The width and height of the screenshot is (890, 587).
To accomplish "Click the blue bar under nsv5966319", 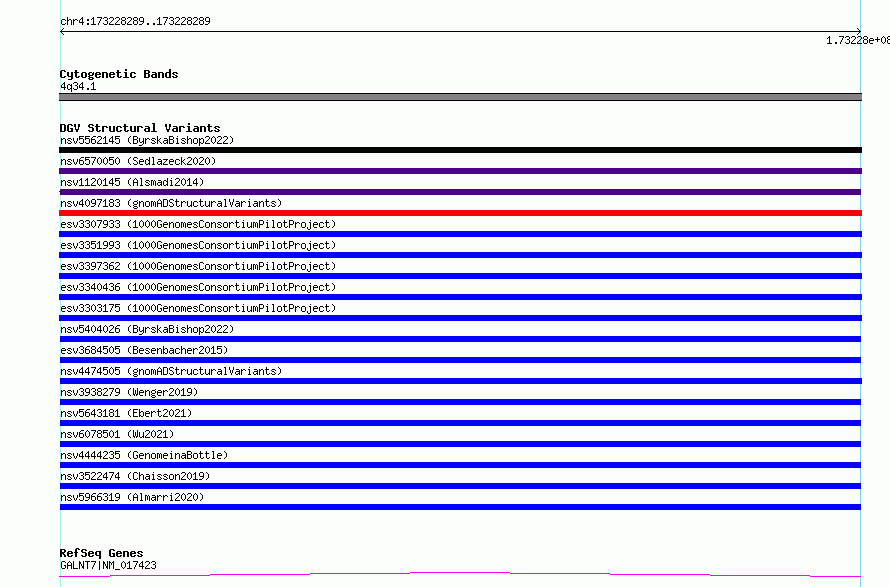I will pyautogui.click(x=460, y=507).
